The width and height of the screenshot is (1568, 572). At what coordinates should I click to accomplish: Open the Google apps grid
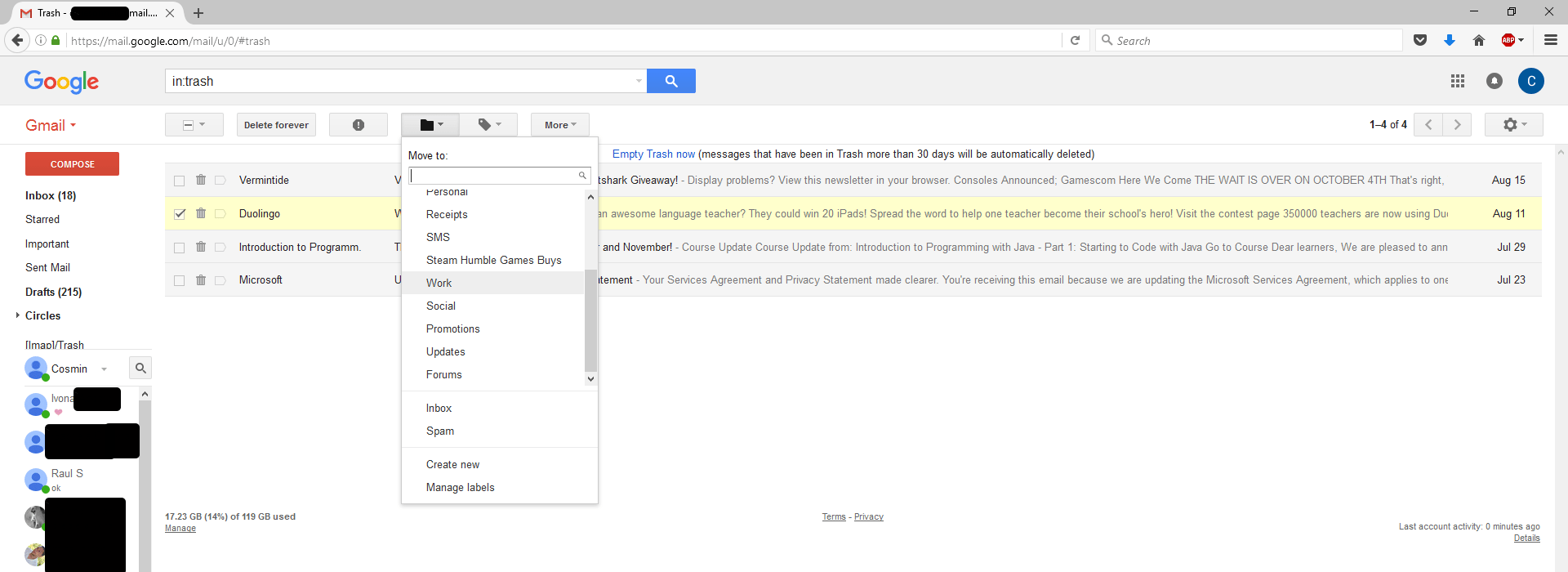1457,81
